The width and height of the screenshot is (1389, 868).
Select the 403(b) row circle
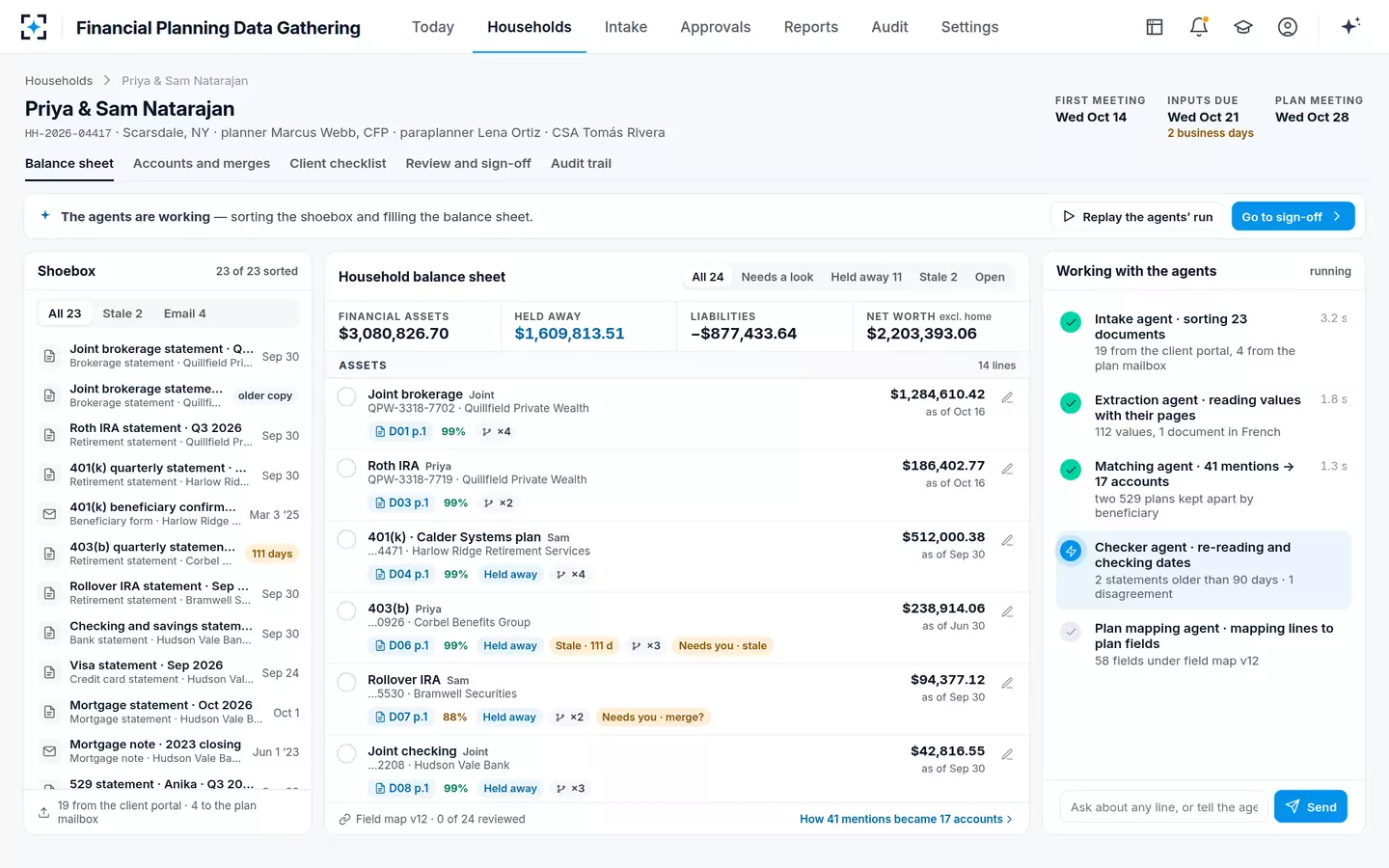(x=347, y=611)
